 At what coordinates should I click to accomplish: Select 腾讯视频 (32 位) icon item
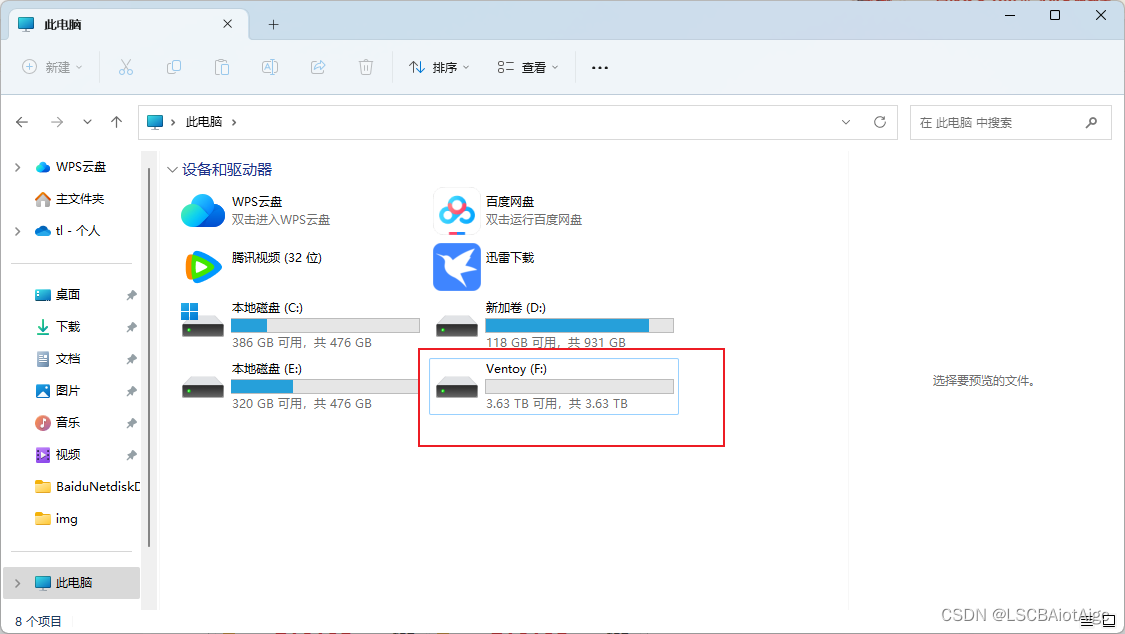click(x=203, y=267)
